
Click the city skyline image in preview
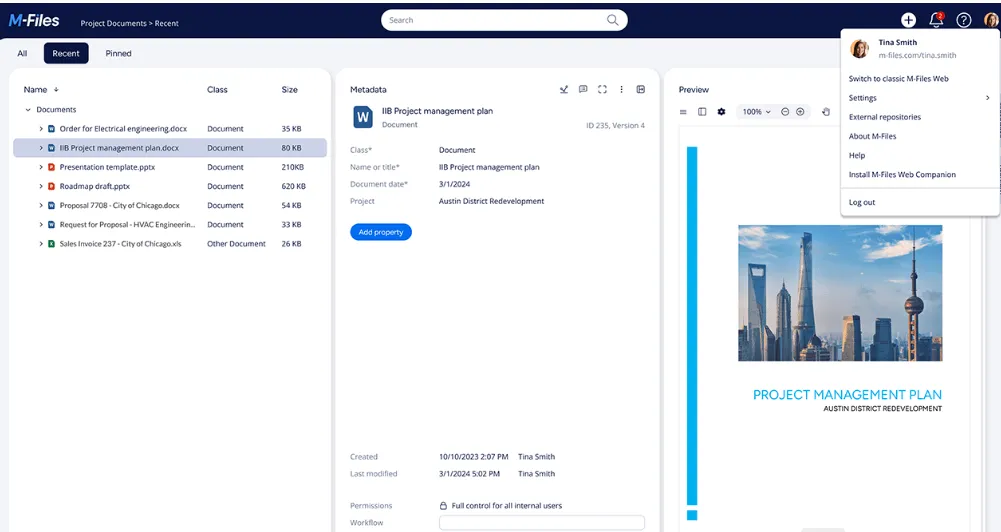840,293
